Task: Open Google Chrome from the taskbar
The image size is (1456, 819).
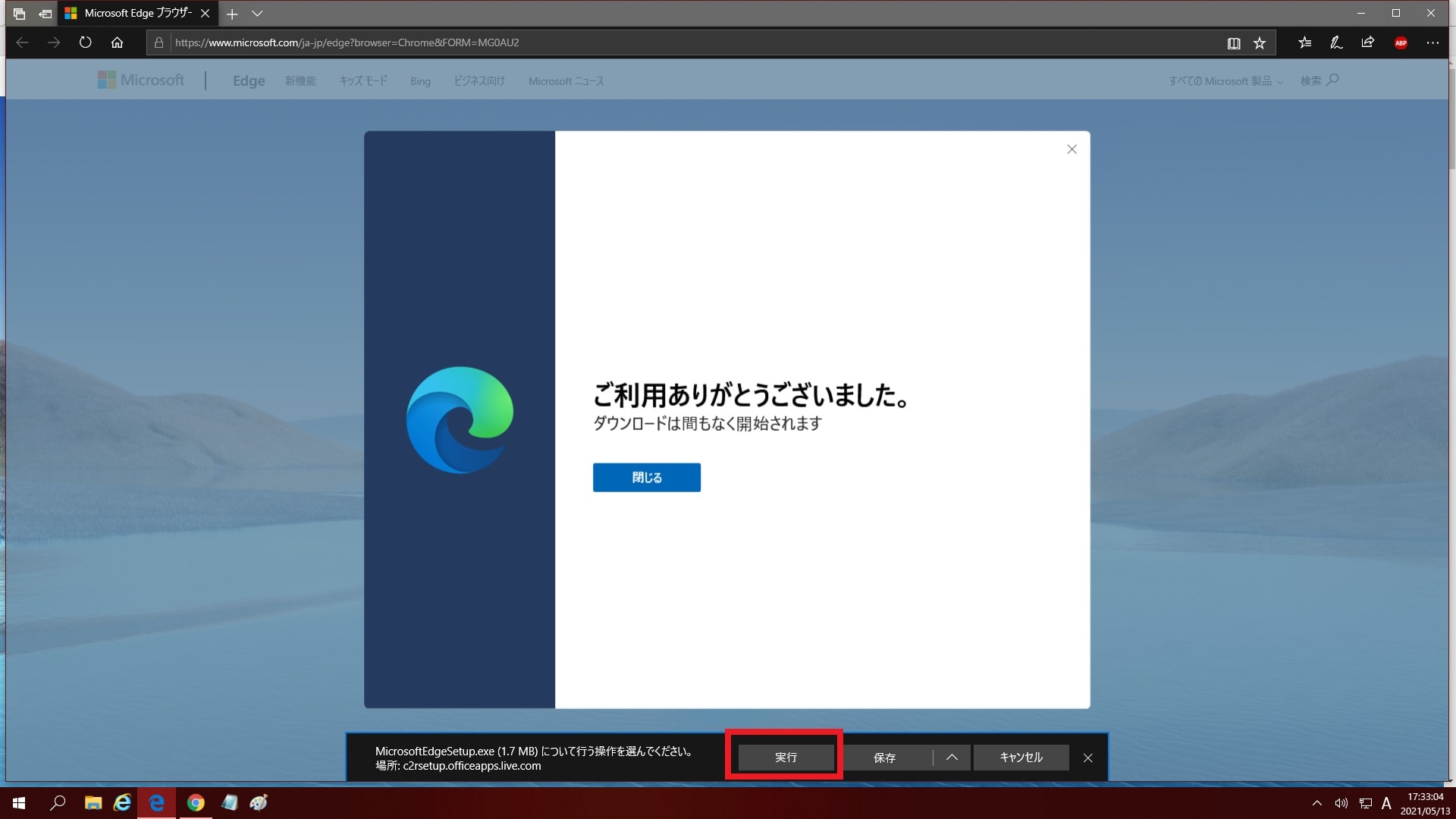Action: [196, 803]
